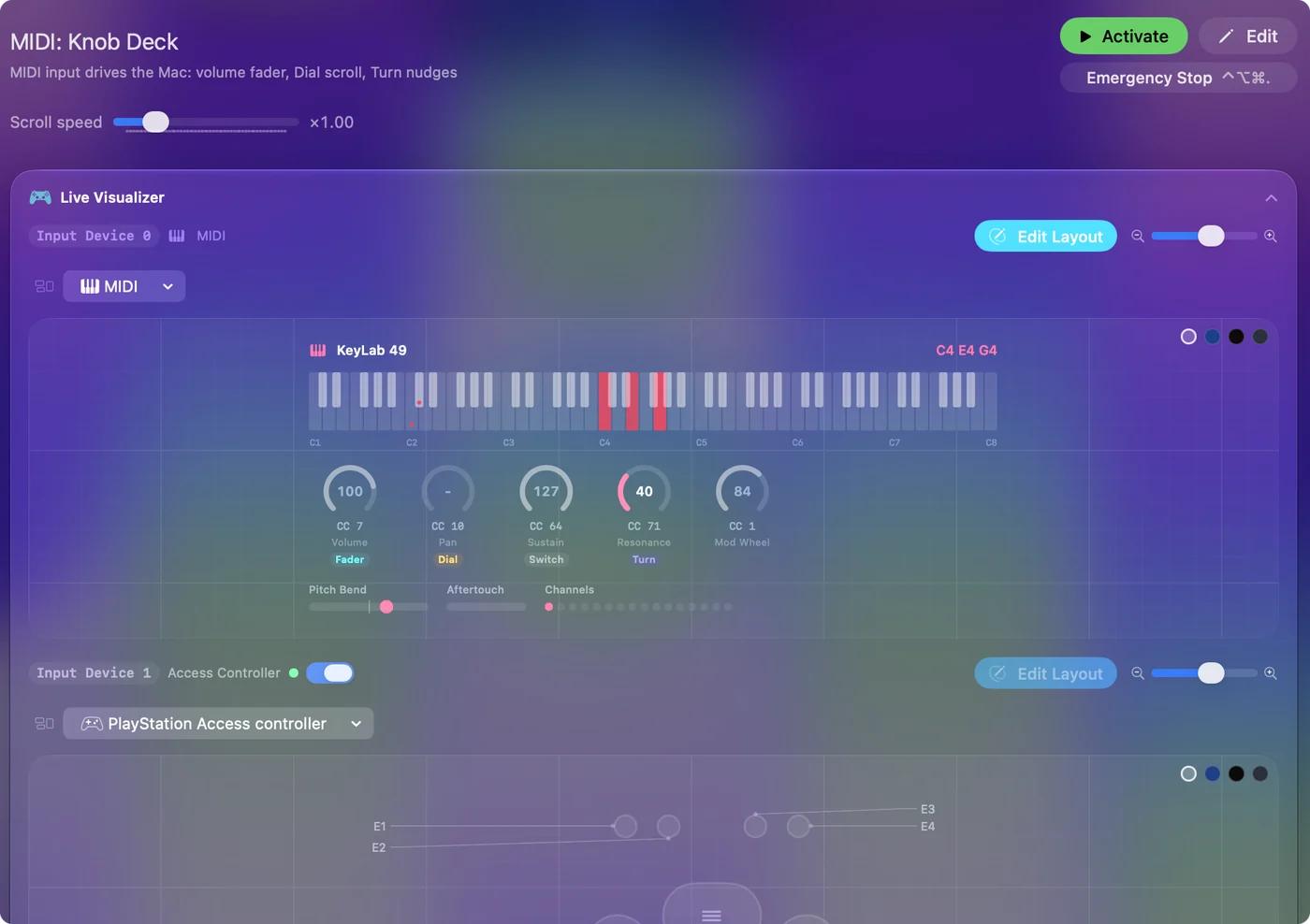Click the Scroll speed slider handle
The image size is (1310, 924).
(x=155, y=122)
